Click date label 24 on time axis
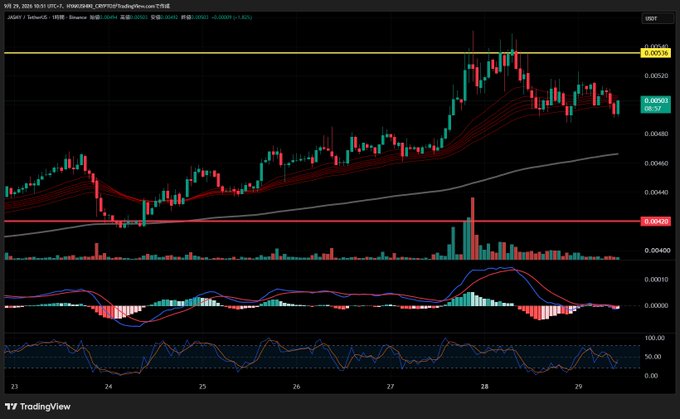The width and height of the screenshot is (680, 419). tap(108, 386)
